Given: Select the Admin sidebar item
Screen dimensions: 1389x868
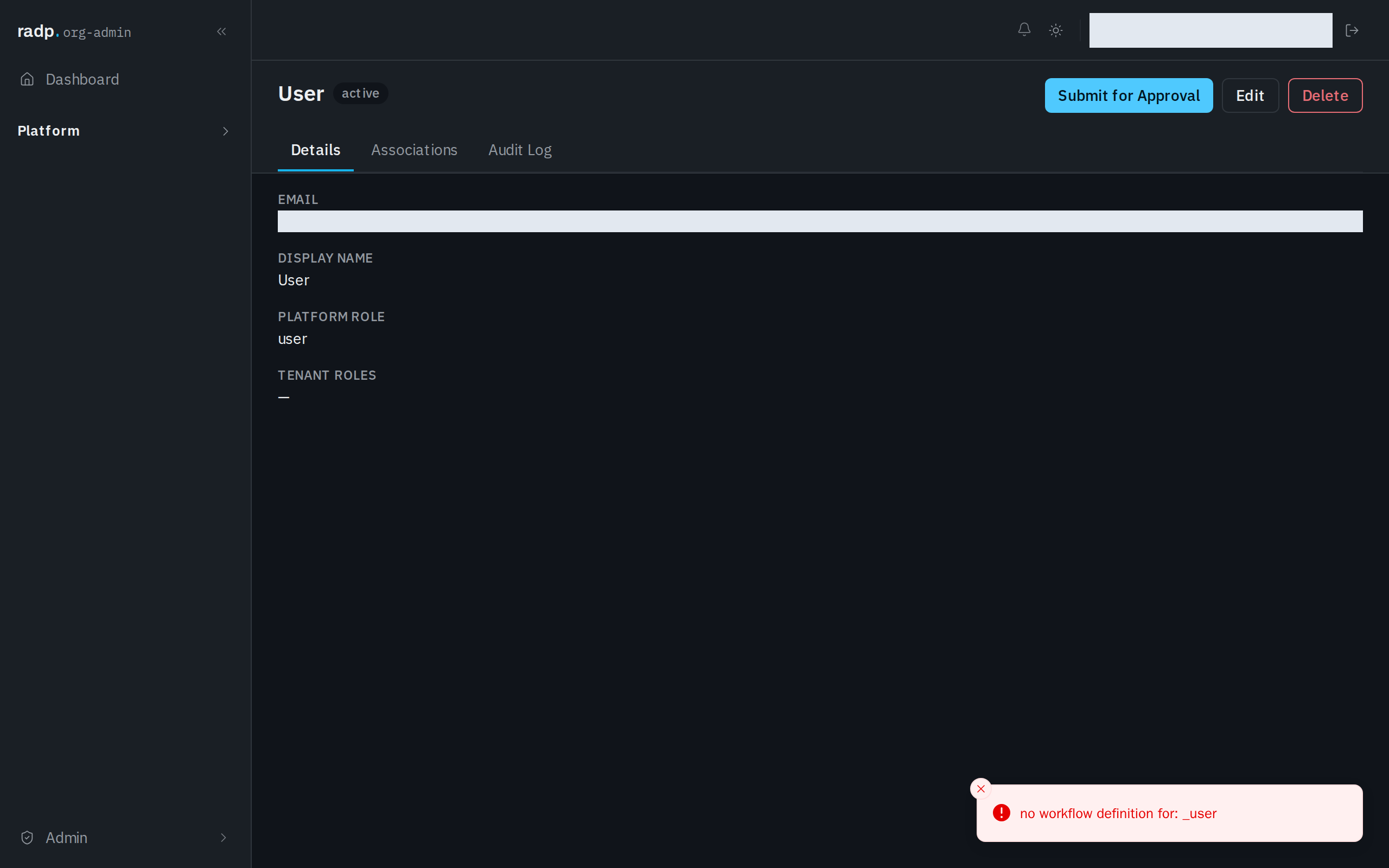Looking at the screenshot, I should [x=125, y=838].
